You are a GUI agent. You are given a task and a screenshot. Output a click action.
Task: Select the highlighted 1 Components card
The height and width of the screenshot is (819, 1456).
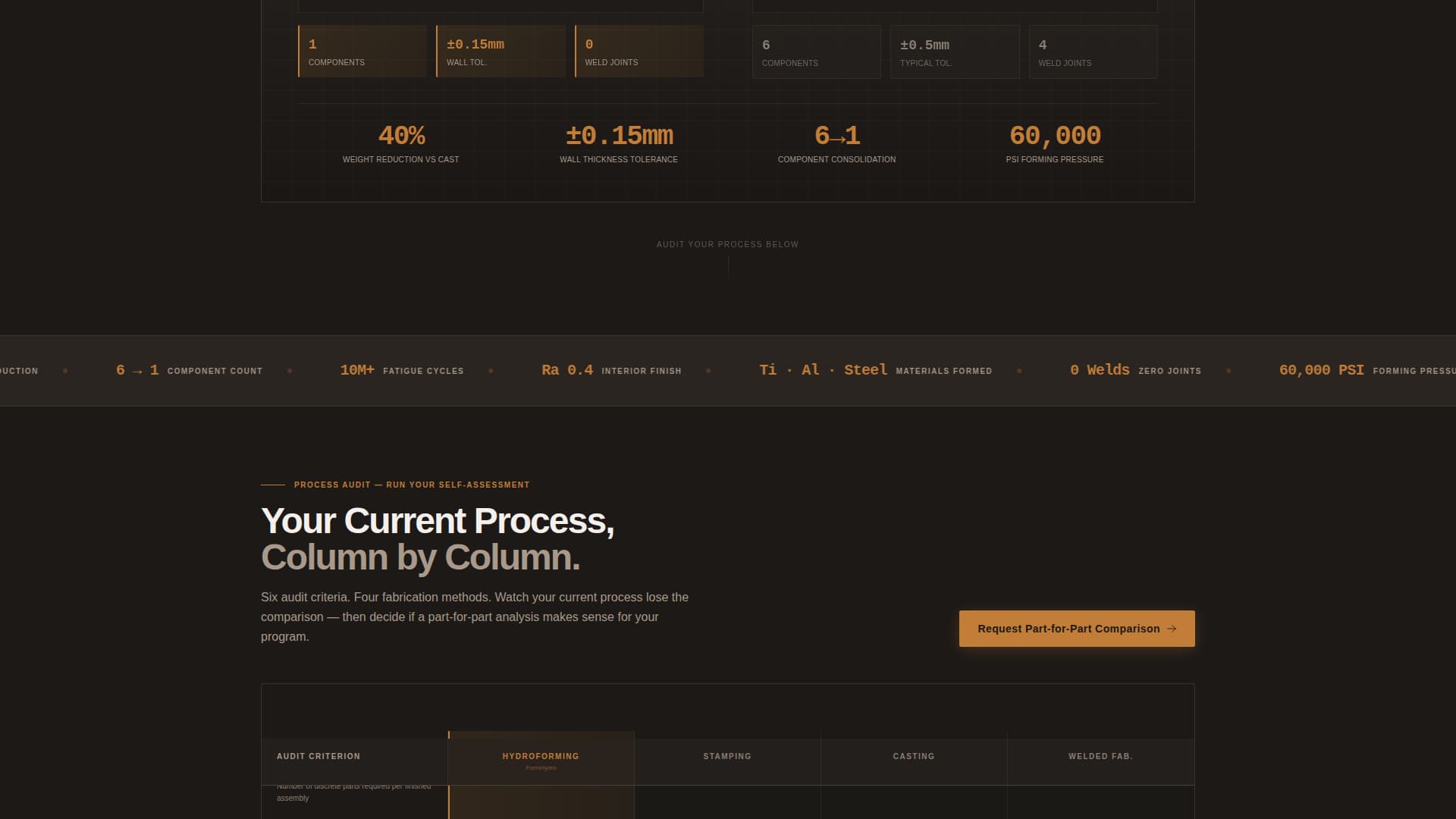click(x=362, y=52)
